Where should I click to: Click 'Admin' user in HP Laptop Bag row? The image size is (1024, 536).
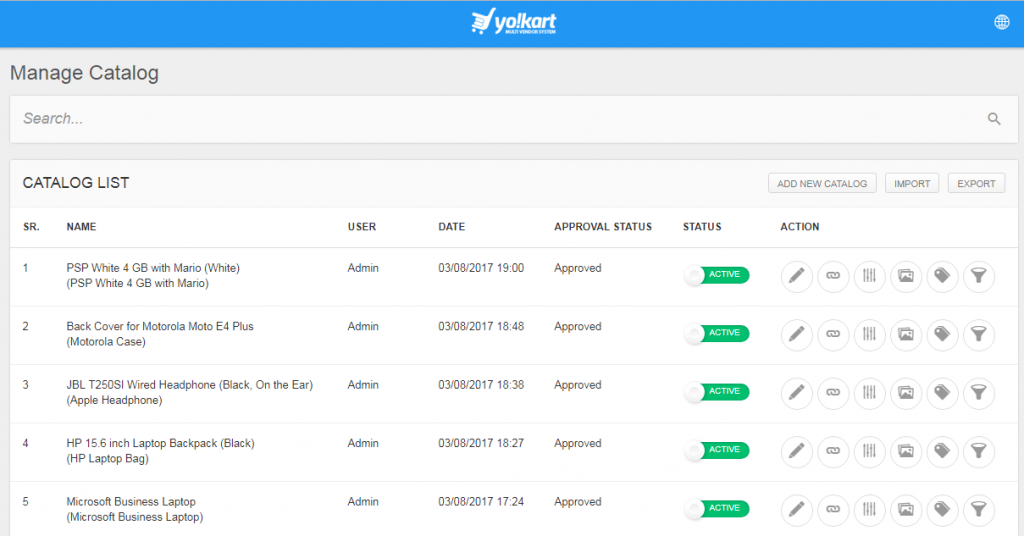pyautogui.click(x=363, y=443)
